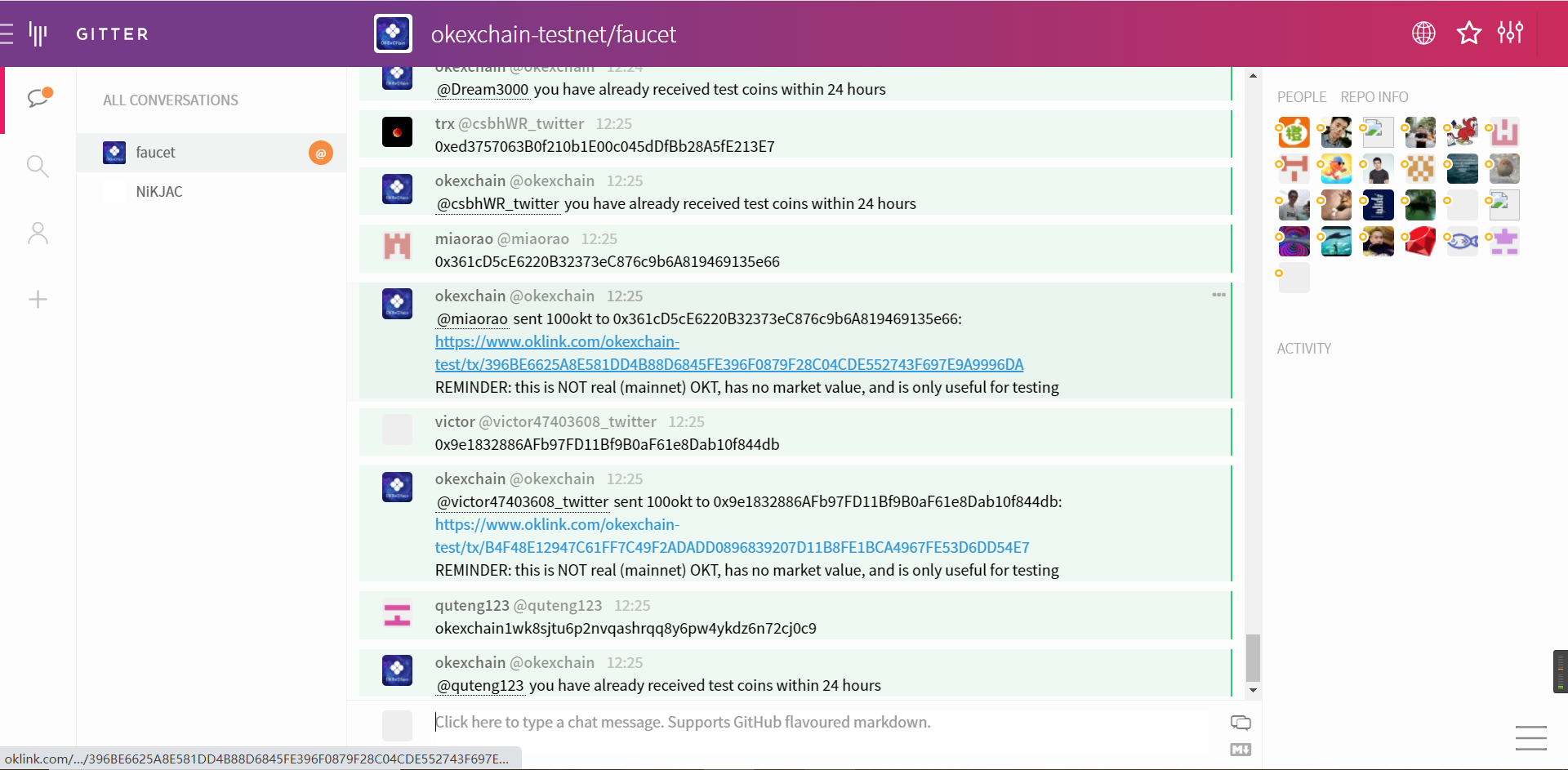
Task: Open the people sidebar icon
Action: coord(38,234)
